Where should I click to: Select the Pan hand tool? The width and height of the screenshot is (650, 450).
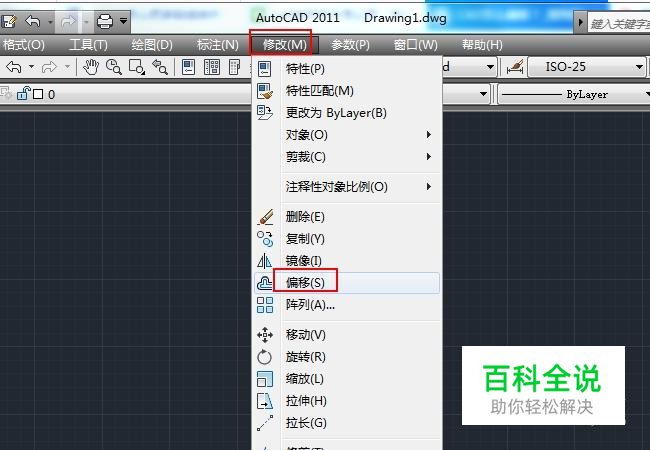tap(90, 67)
